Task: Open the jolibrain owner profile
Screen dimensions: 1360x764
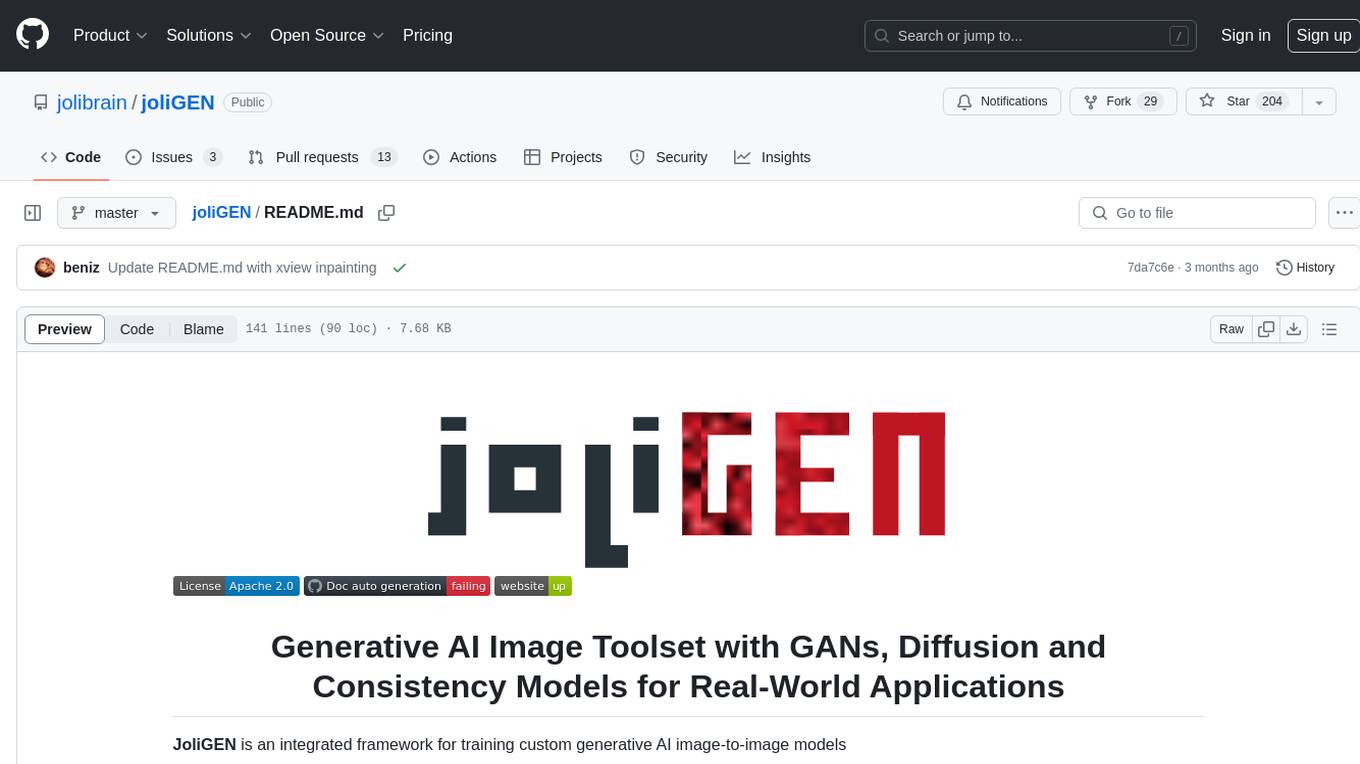Action: [92, 102]
